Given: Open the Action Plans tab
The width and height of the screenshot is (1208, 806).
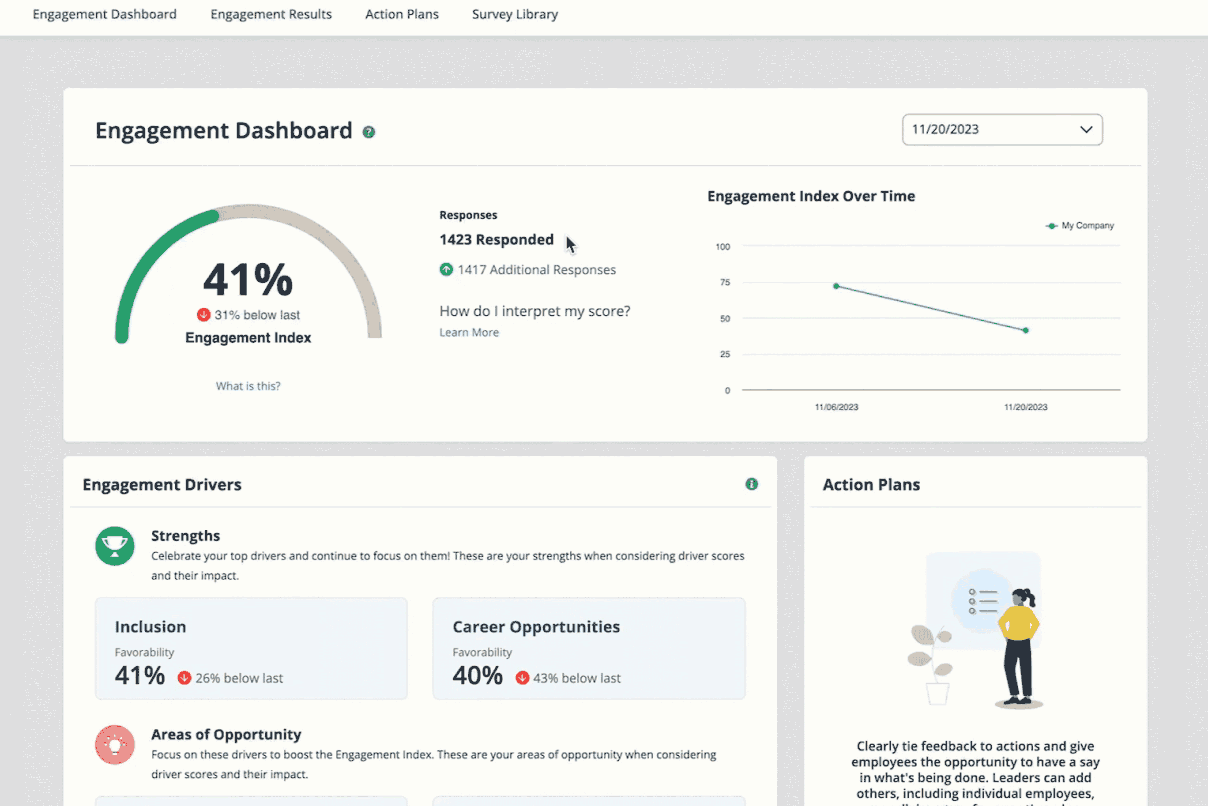Looking at the screenshot, I should [x=402, y=15].
